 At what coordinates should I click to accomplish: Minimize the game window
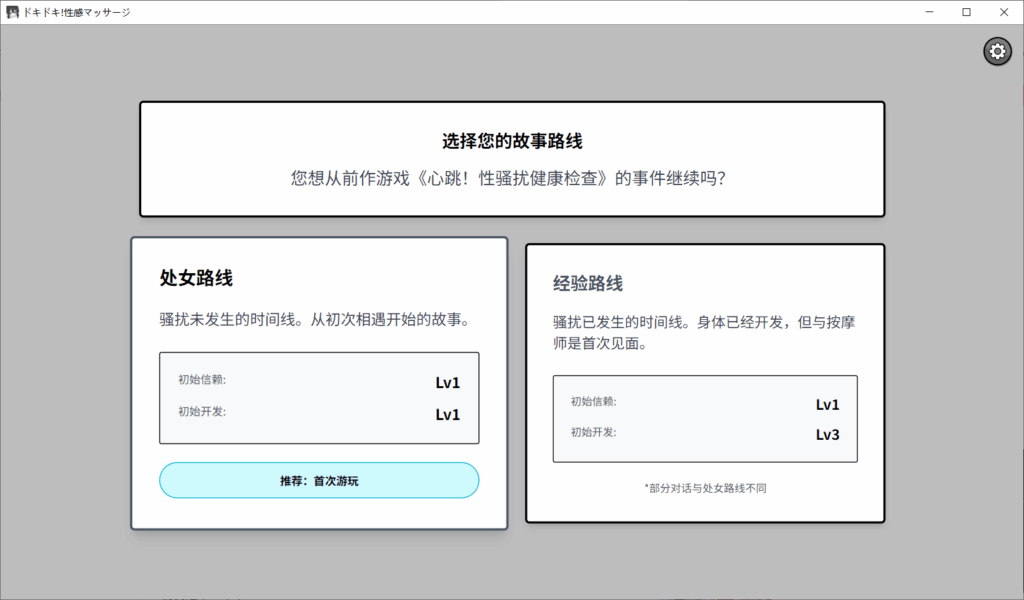click(x=929, y=12)
